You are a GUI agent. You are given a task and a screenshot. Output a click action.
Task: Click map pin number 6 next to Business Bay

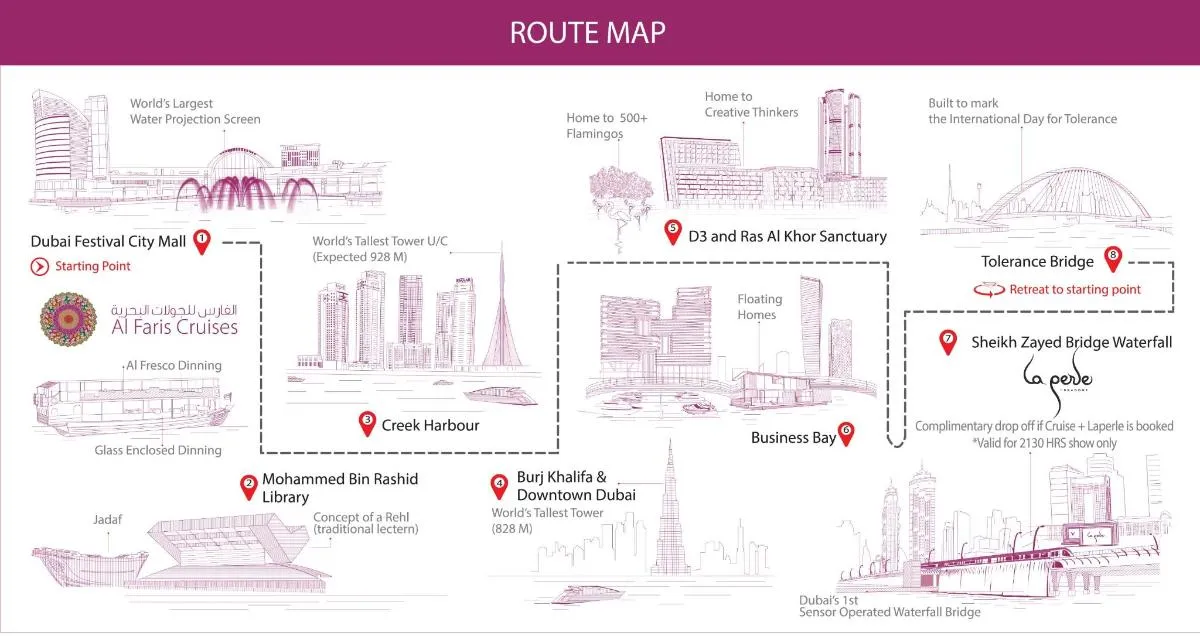(846, 434)
